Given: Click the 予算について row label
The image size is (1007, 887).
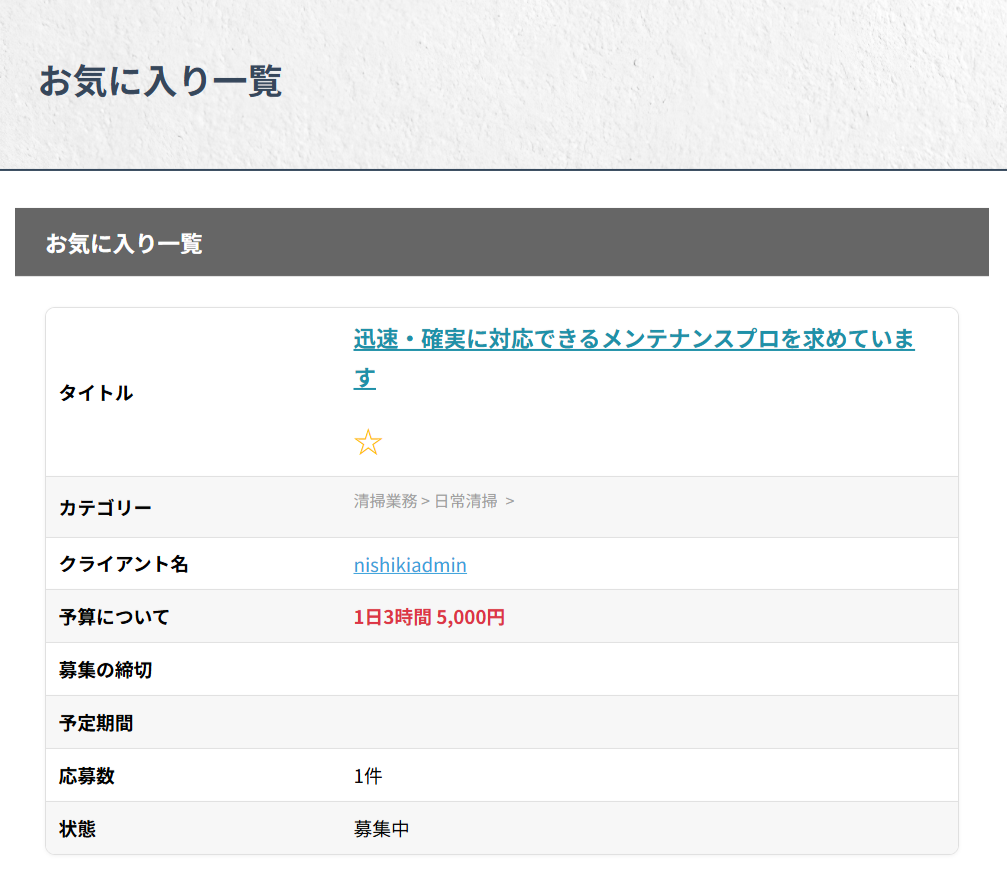Looking at the screenshot, I should (x=114, y=617).
